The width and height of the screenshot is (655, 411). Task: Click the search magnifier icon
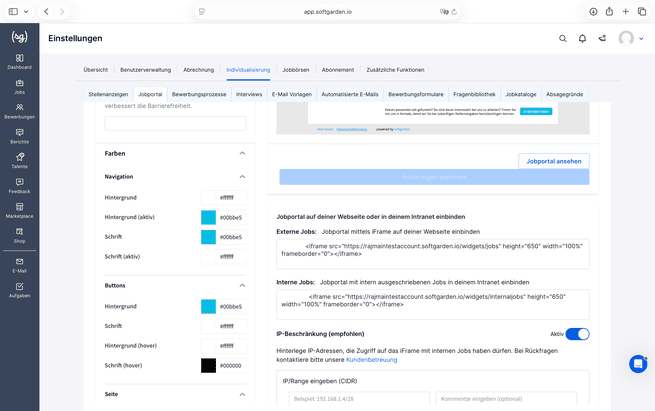point(563,38)
